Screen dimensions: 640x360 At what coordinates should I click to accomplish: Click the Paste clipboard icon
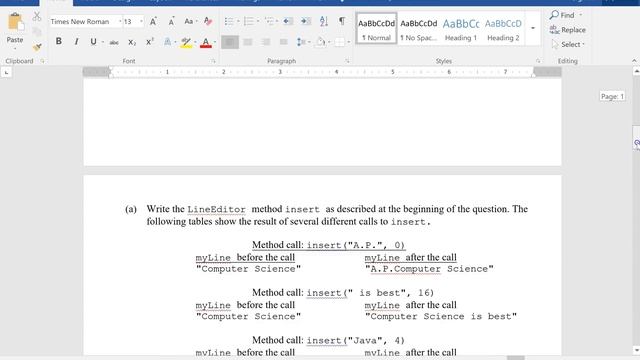[15, 22]
